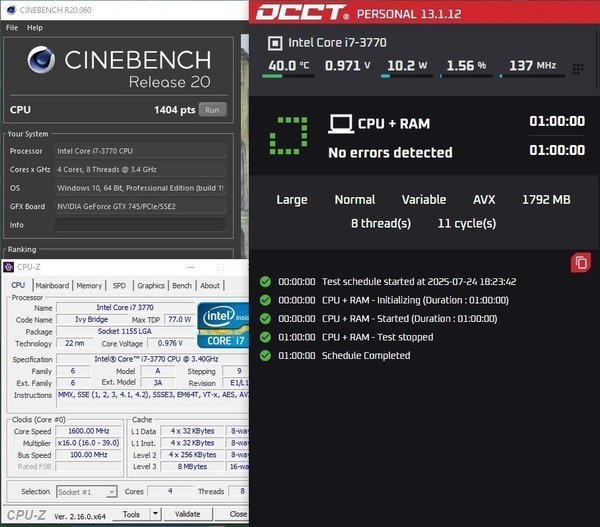Click the 0.971 V voltage readout in OCCT
600x527 pixels.
pyautogui.click(x=347, y=65)
